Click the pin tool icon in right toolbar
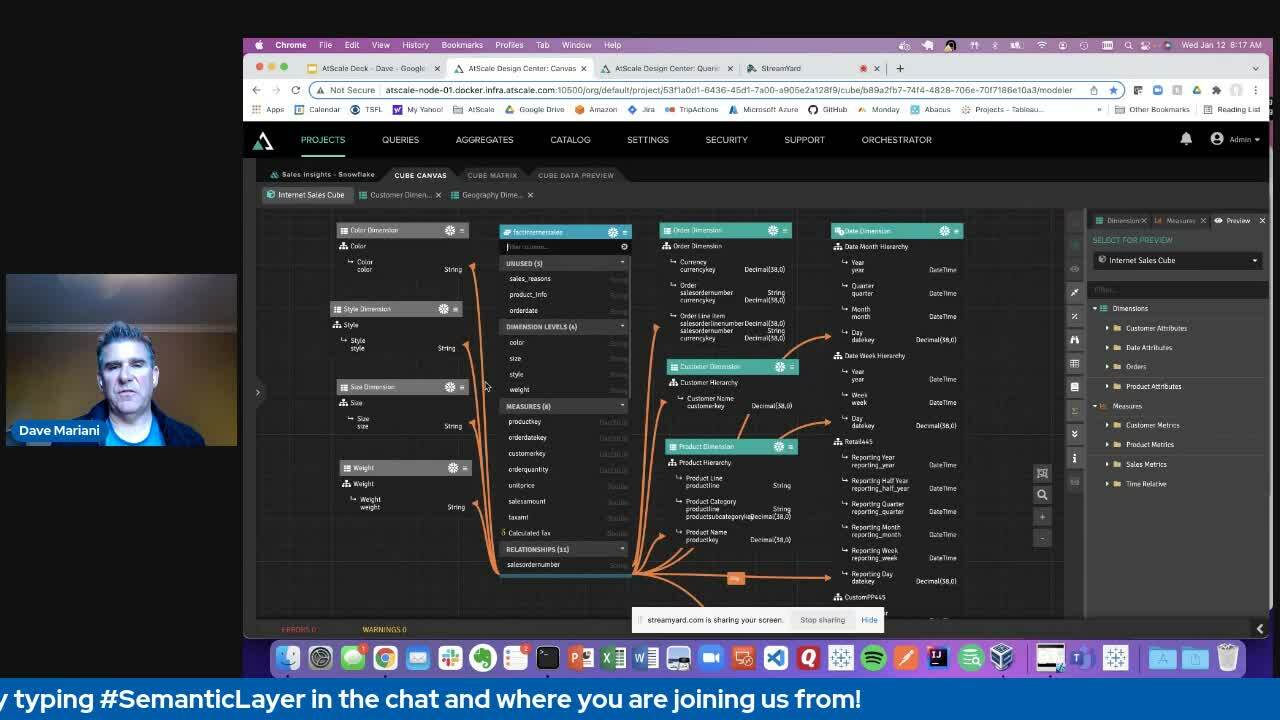This screenshot has width=1280, height=720. pos(1075,292)
